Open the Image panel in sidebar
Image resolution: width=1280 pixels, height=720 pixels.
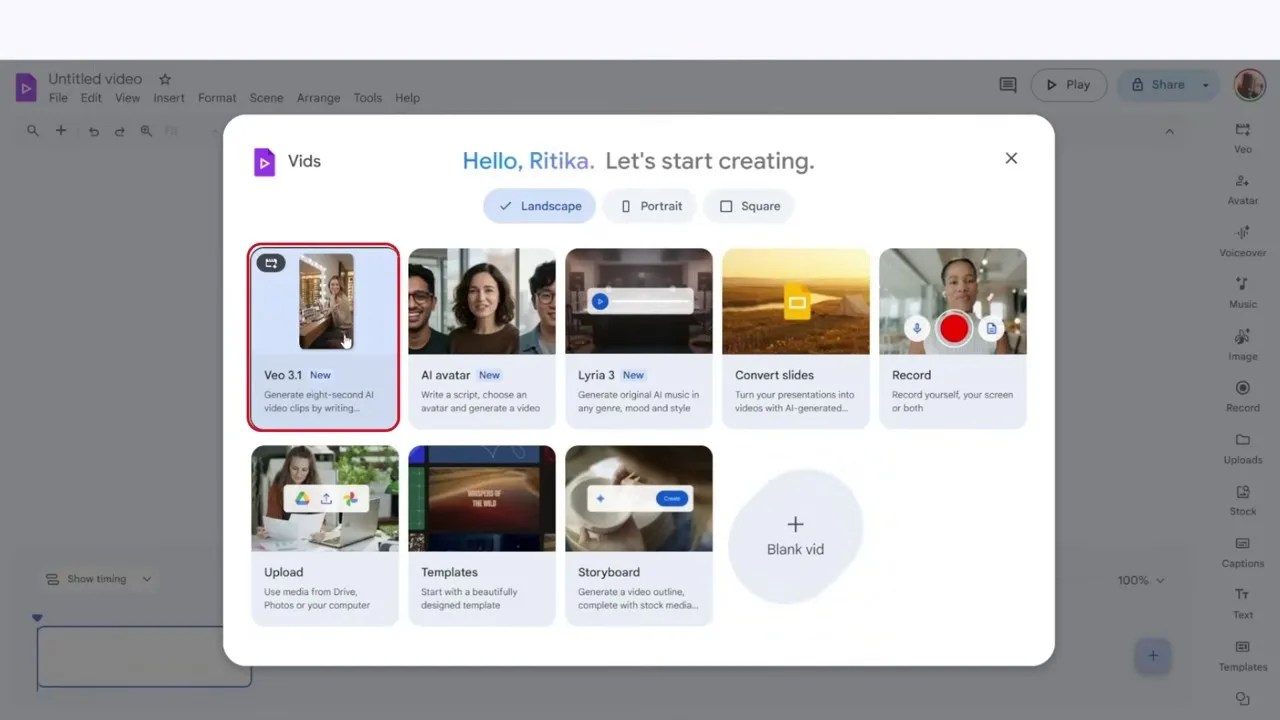tap(1243, 345)
